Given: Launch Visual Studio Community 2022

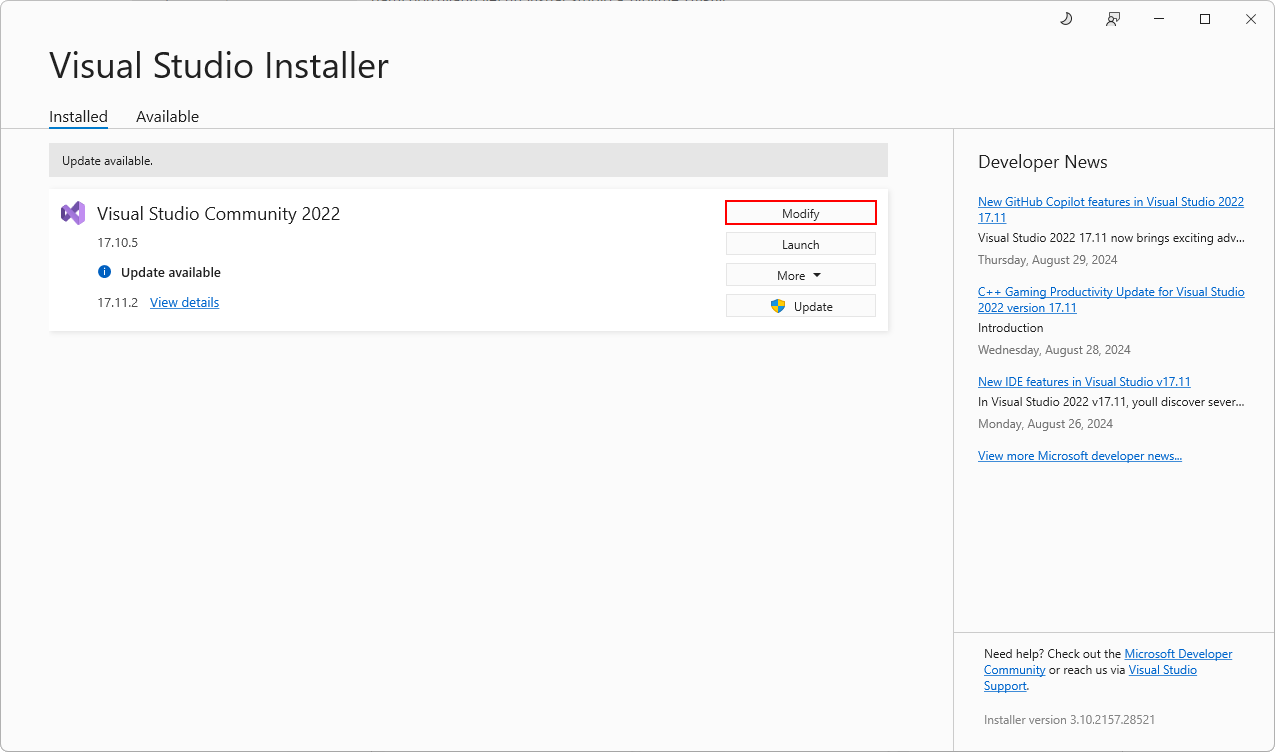Looking at the screenshot, I should (x=800, y=243).
